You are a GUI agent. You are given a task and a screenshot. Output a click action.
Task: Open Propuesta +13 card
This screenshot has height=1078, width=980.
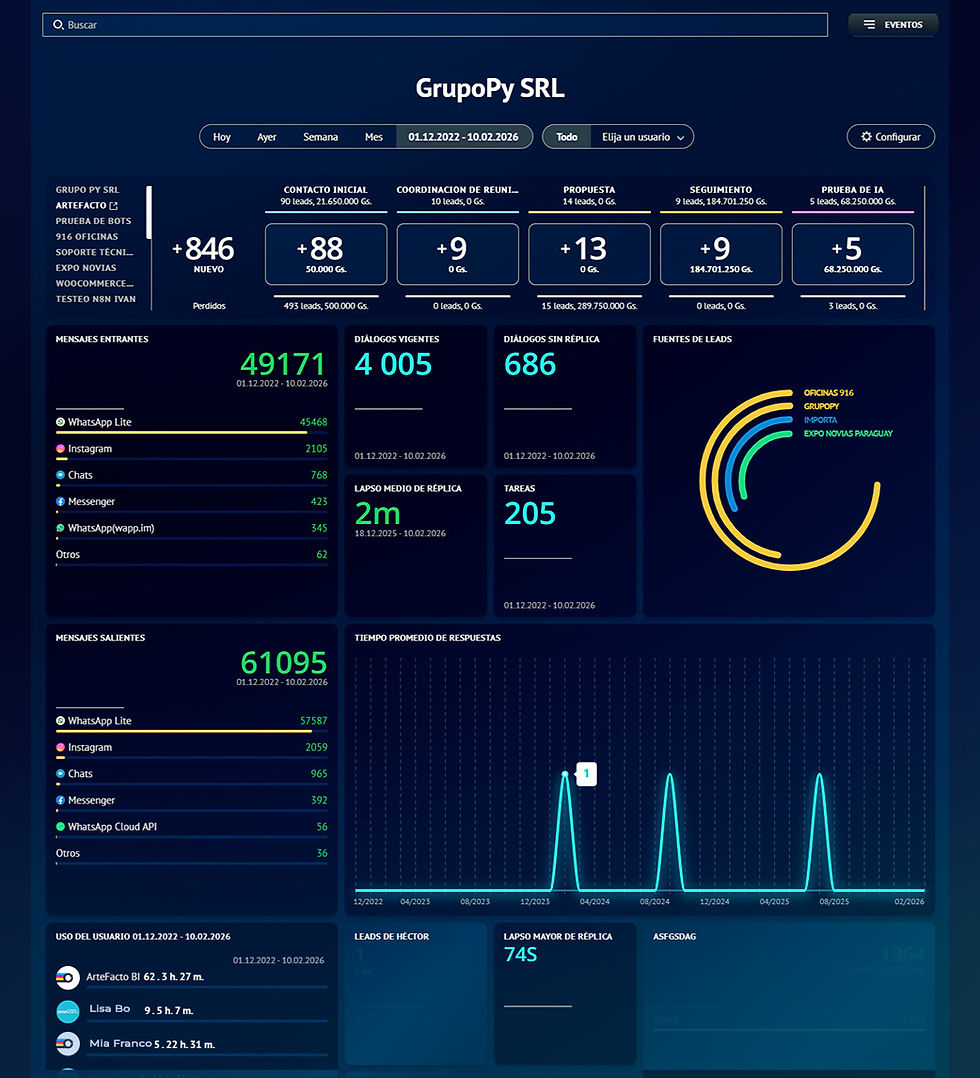[589, 254]
